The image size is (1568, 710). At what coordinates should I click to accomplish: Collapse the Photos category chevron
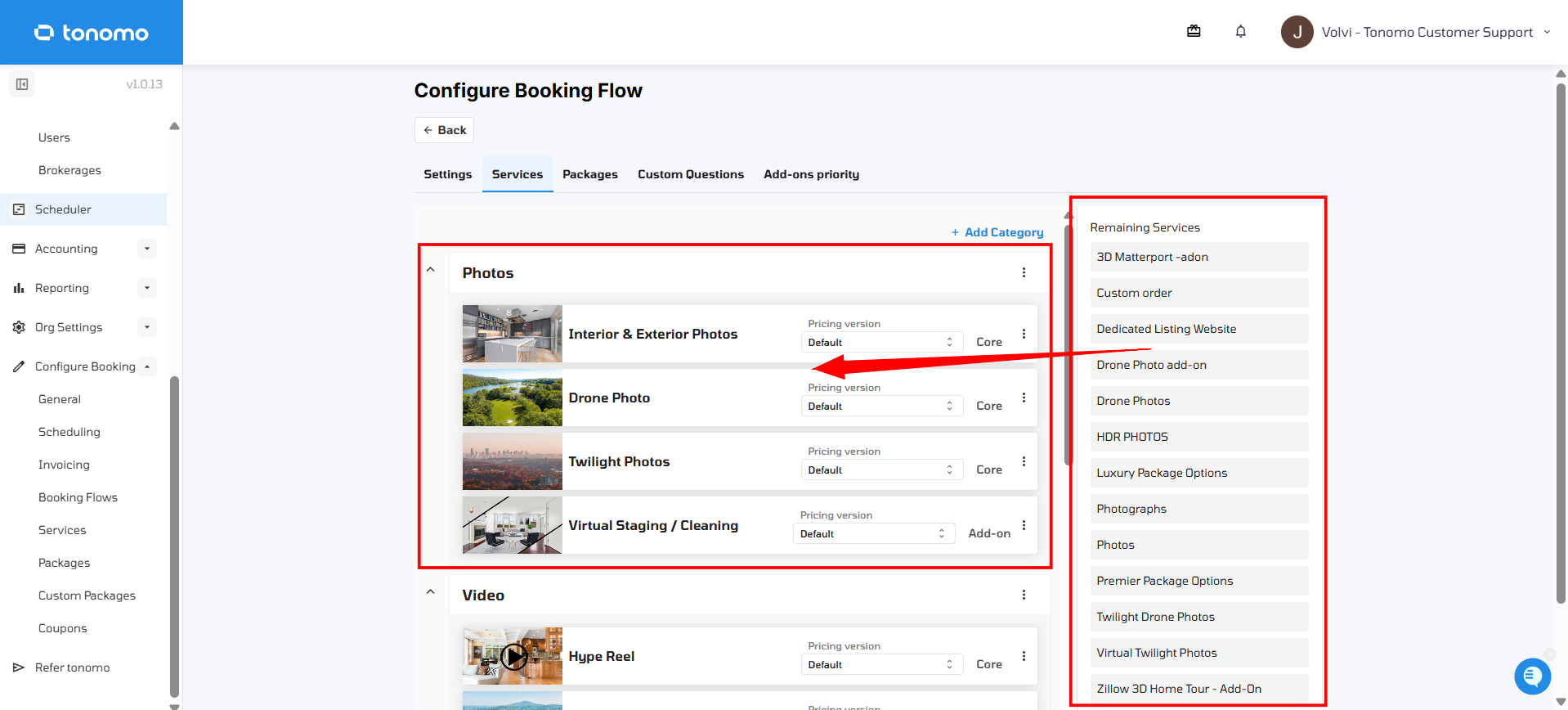(431, 270)
